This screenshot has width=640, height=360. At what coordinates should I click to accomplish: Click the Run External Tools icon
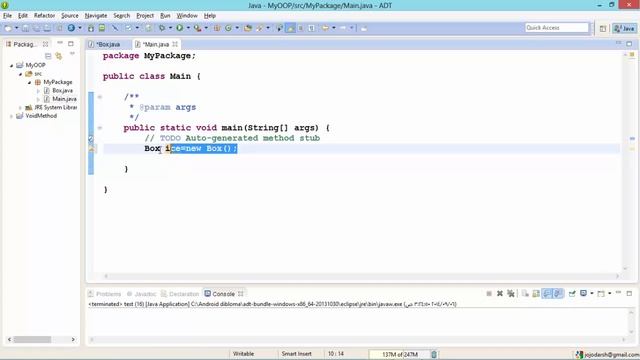(198, 28)
